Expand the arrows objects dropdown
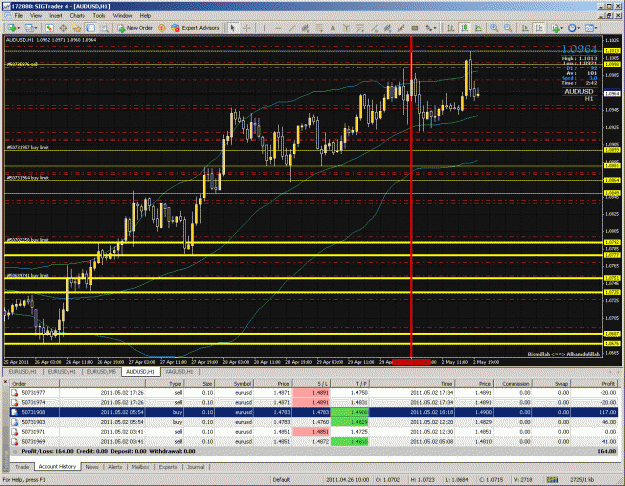Viewport: 625px width, 486px height. point(435,28)
